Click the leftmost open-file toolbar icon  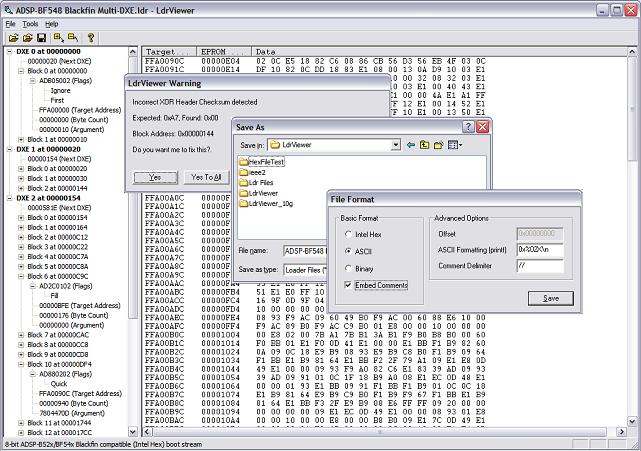[13, 38]
